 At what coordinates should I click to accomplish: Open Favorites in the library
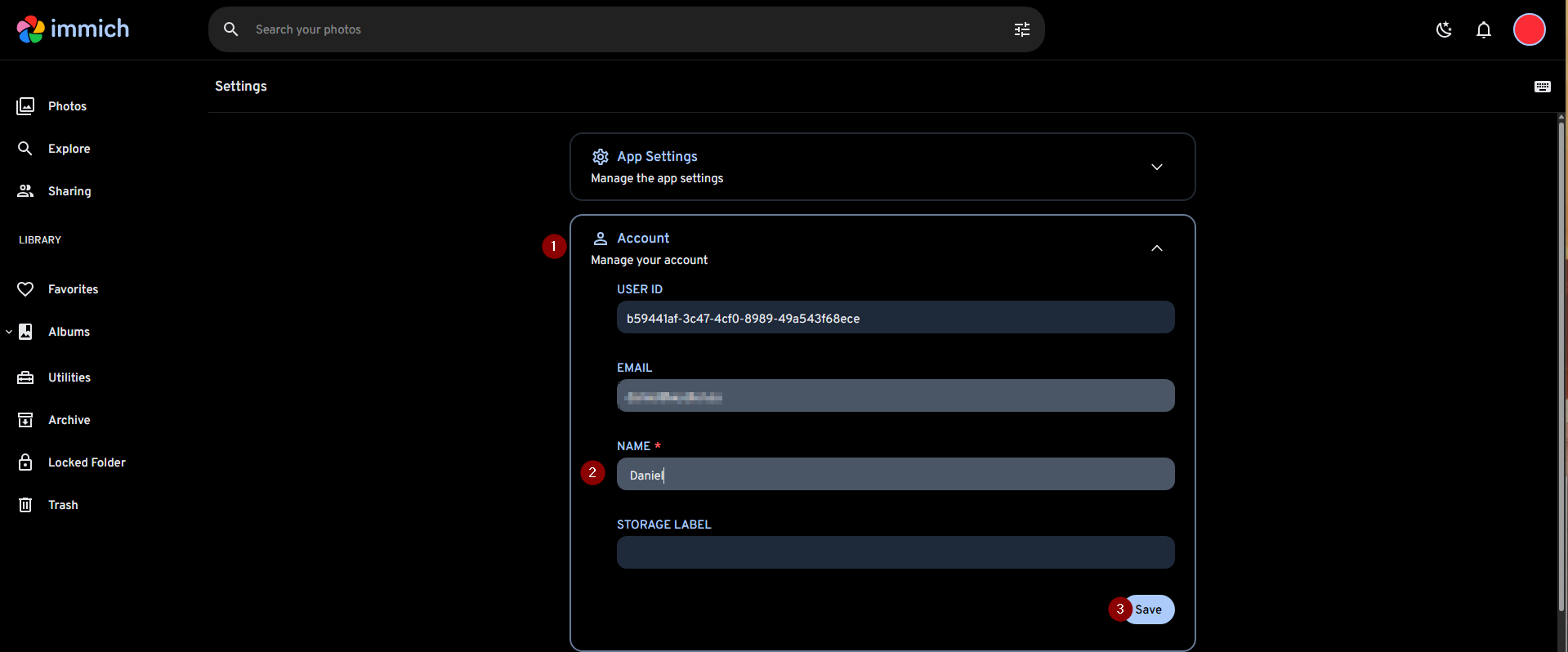click(73, 289)
